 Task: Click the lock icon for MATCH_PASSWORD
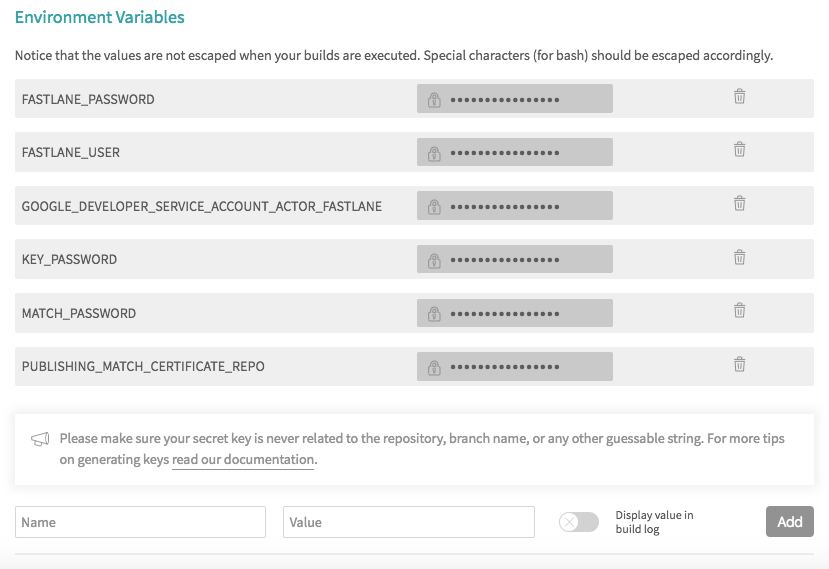434,314
